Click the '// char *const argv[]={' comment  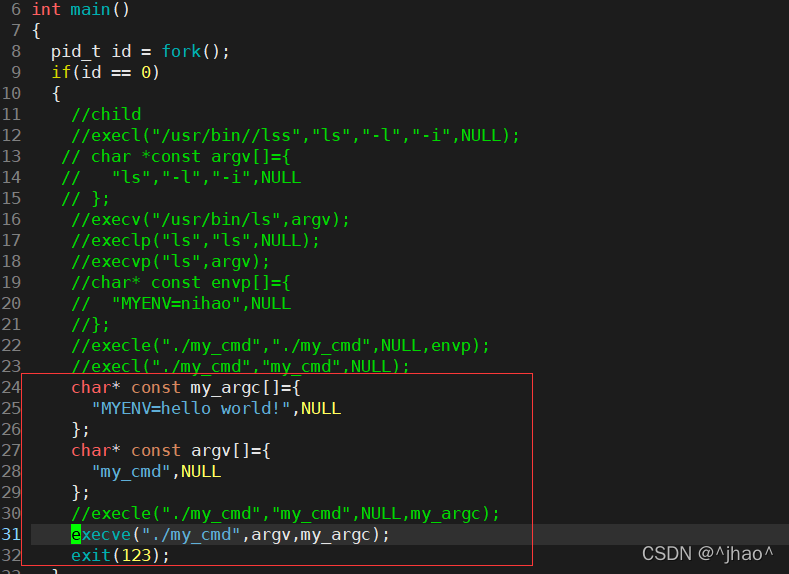(176, 156)
